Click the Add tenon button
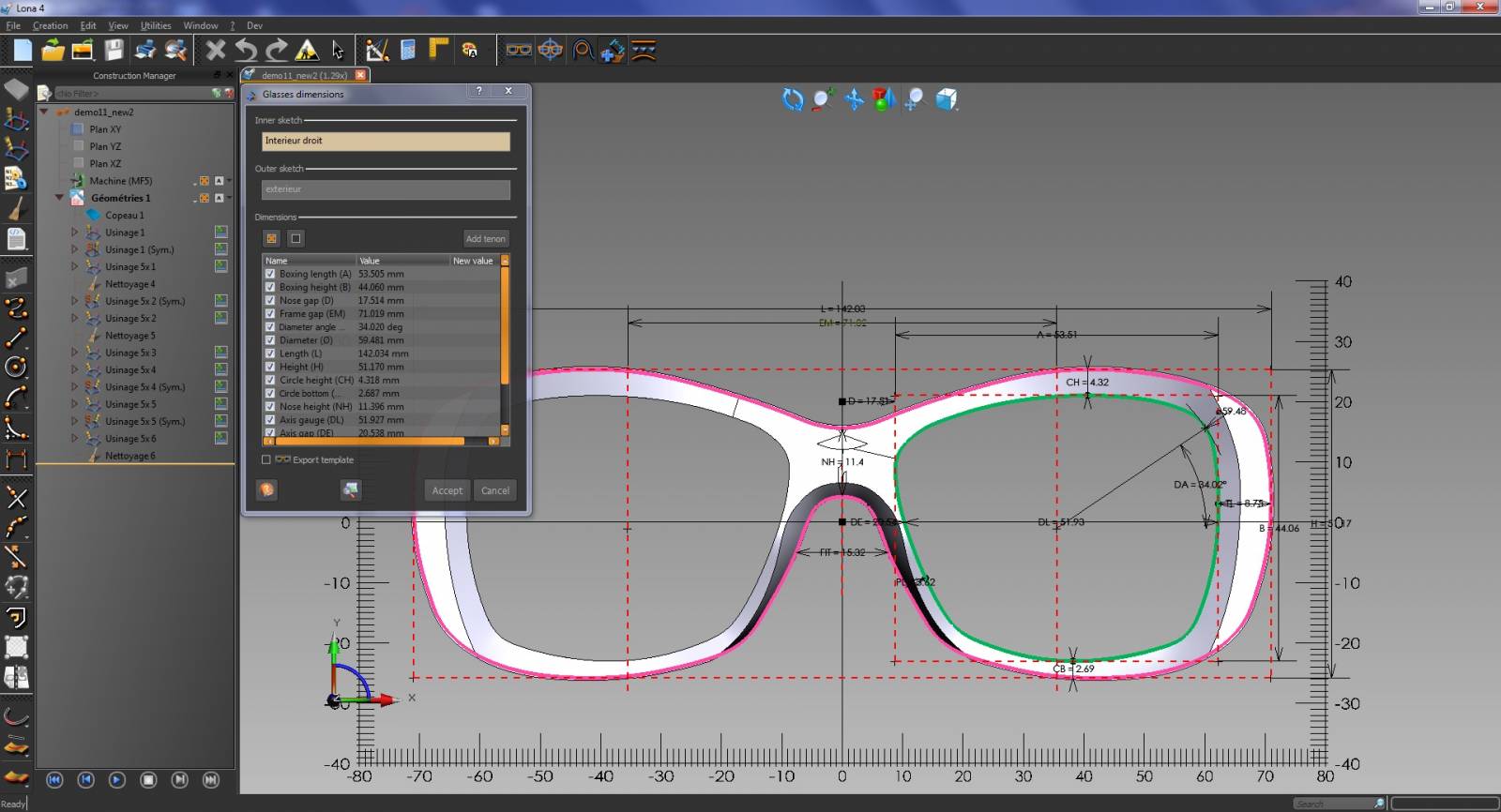Screen dimensions: 1501x812 (486, 239)
